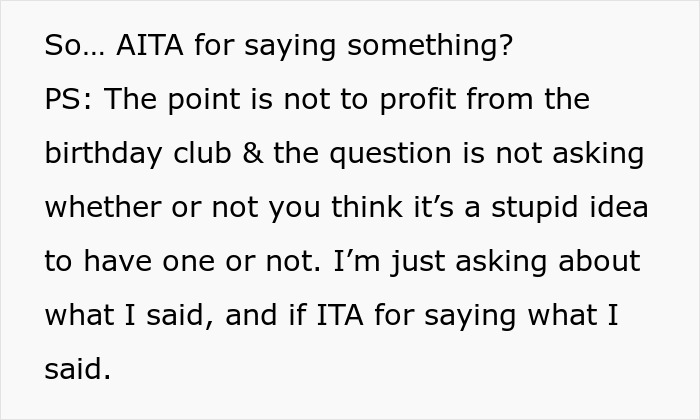Click the opening word "So…"
The image size is (700, 420).
click(x=74, y=46)
